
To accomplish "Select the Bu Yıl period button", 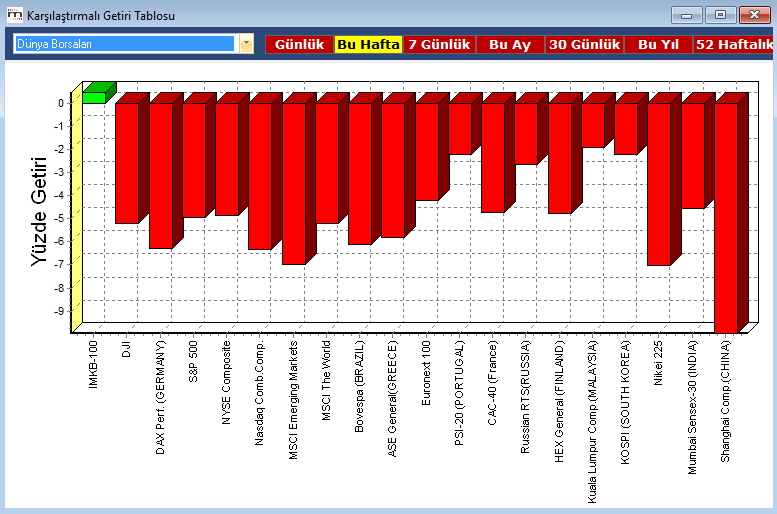I will coord(658,45).
